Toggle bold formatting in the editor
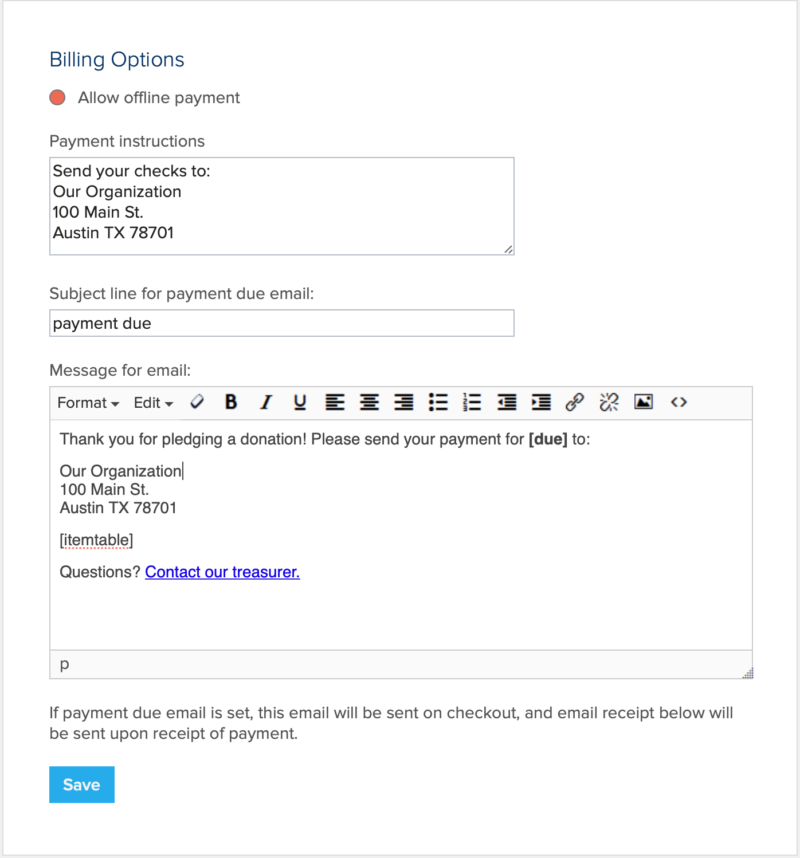The width and height of the screenshot is (800, 858). click(x=231, y=402)
